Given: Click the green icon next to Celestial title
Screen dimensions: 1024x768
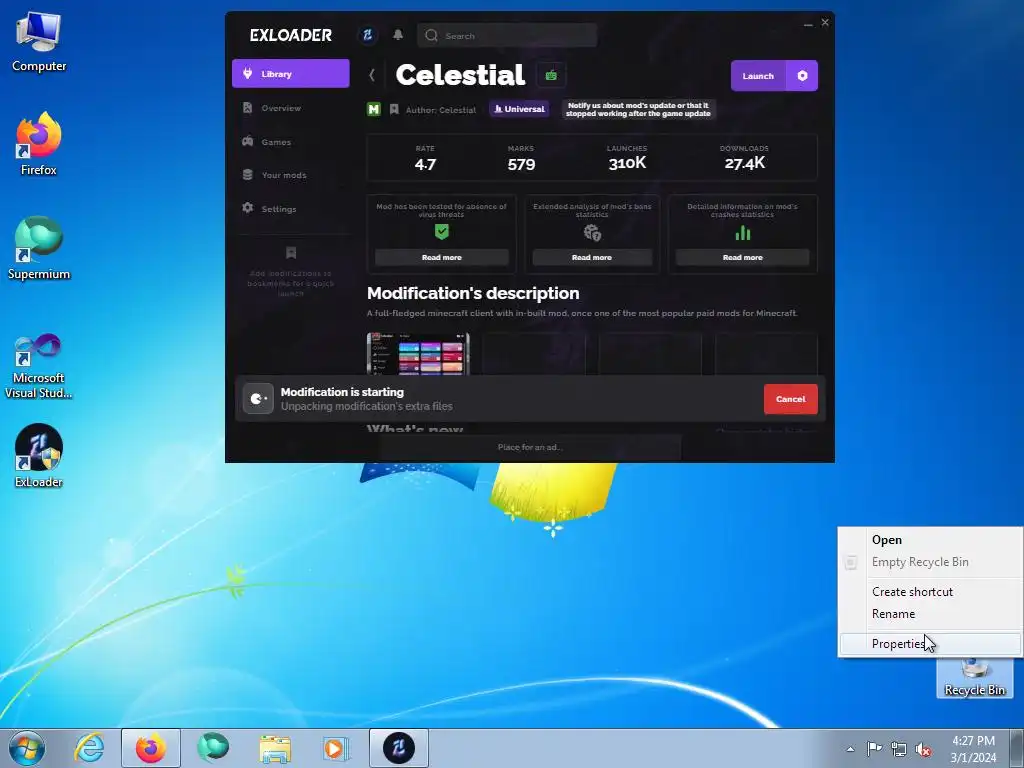Looking at the screenshot, I should (551, 75).
